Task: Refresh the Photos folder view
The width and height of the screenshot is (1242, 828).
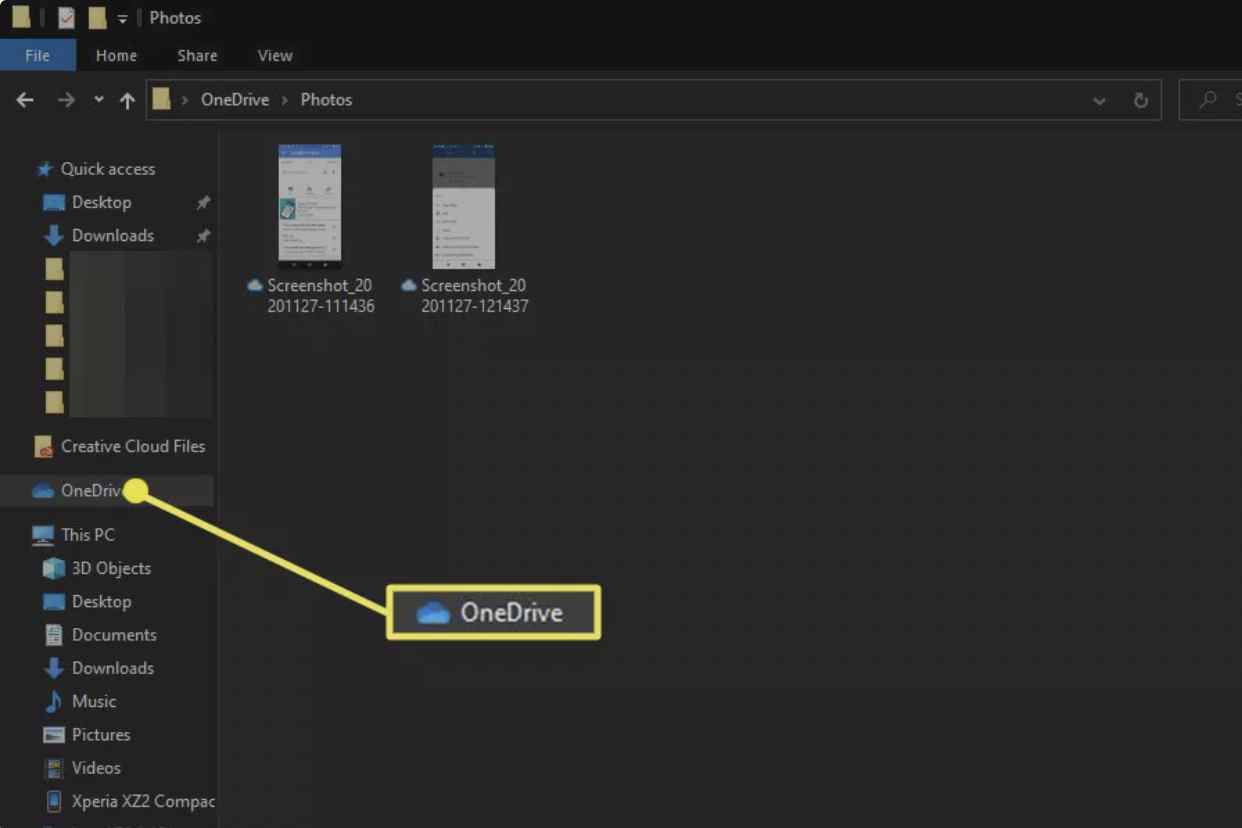Action: (x=1140, y=100)
